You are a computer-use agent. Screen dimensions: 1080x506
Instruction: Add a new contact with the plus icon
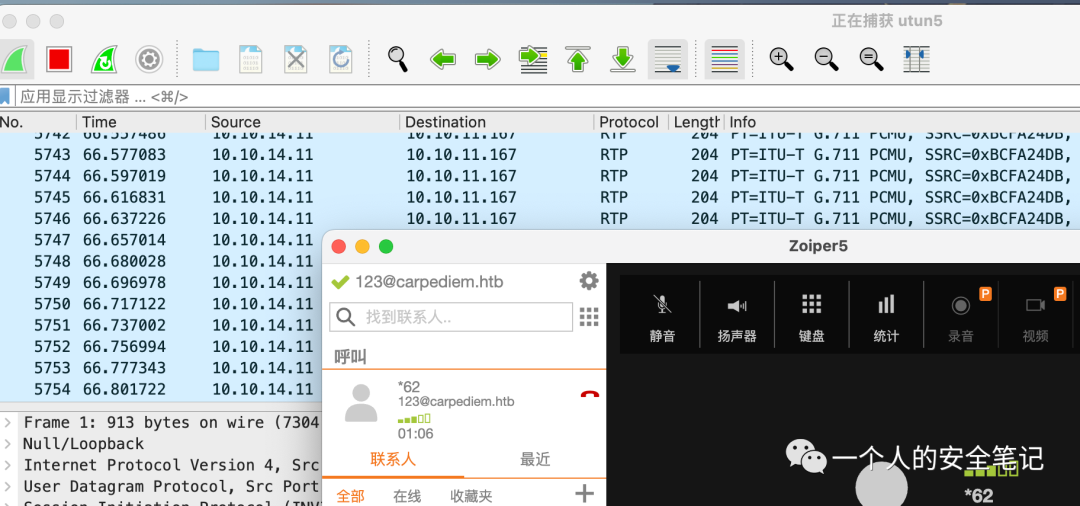pos(584,493)
